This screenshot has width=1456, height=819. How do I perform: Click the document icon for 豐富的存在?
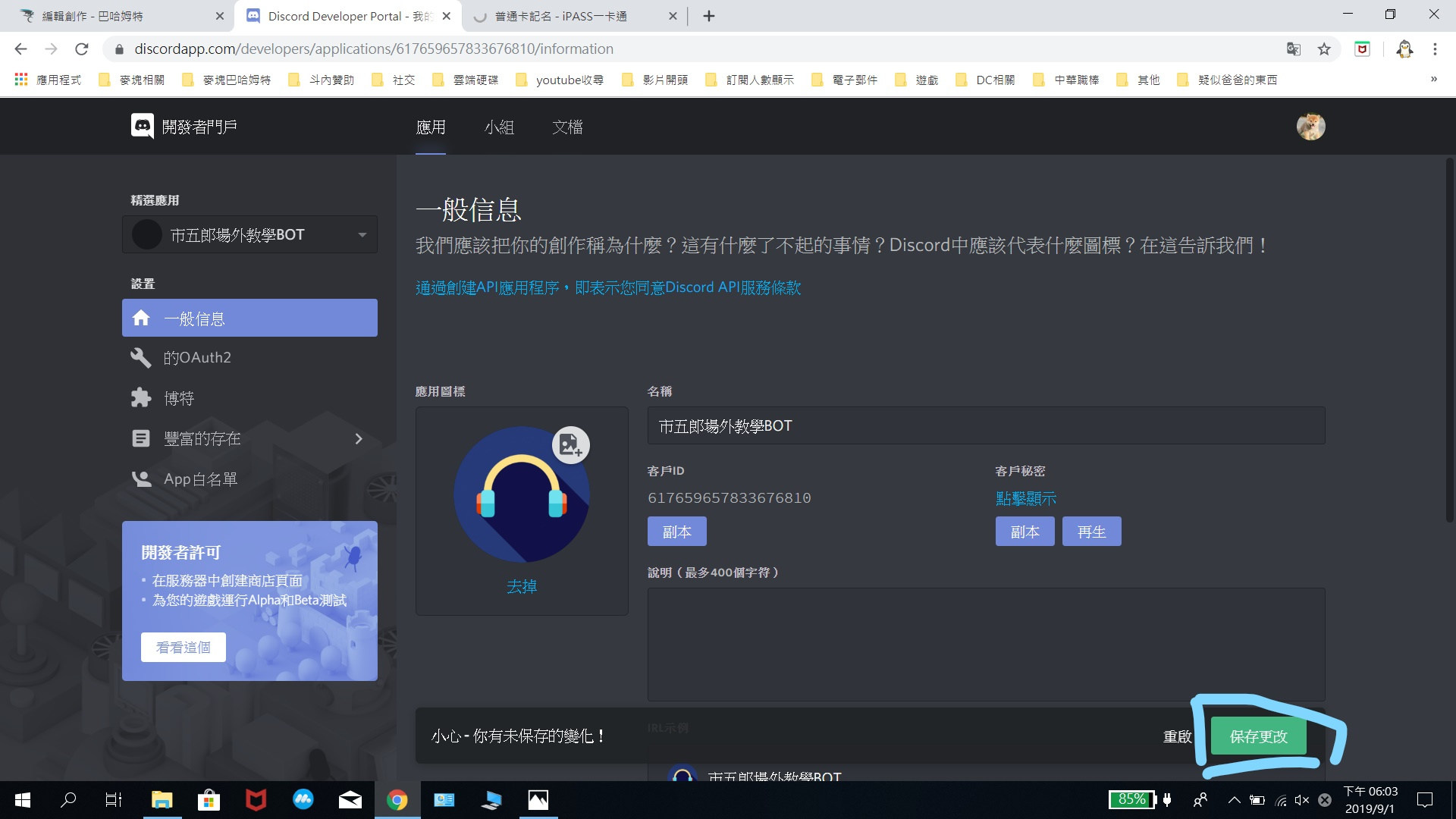[141, 438]
